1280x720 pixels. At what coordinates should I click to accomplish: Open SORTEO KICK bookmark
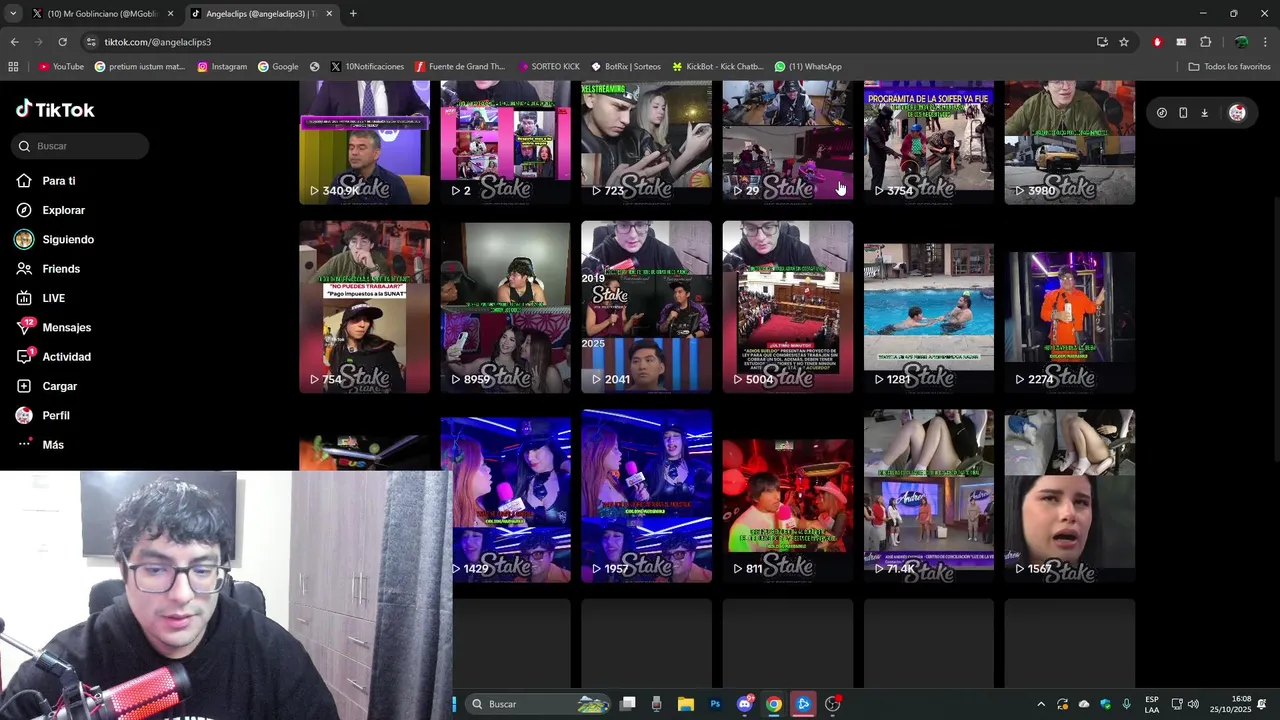[x=548, y=67]
